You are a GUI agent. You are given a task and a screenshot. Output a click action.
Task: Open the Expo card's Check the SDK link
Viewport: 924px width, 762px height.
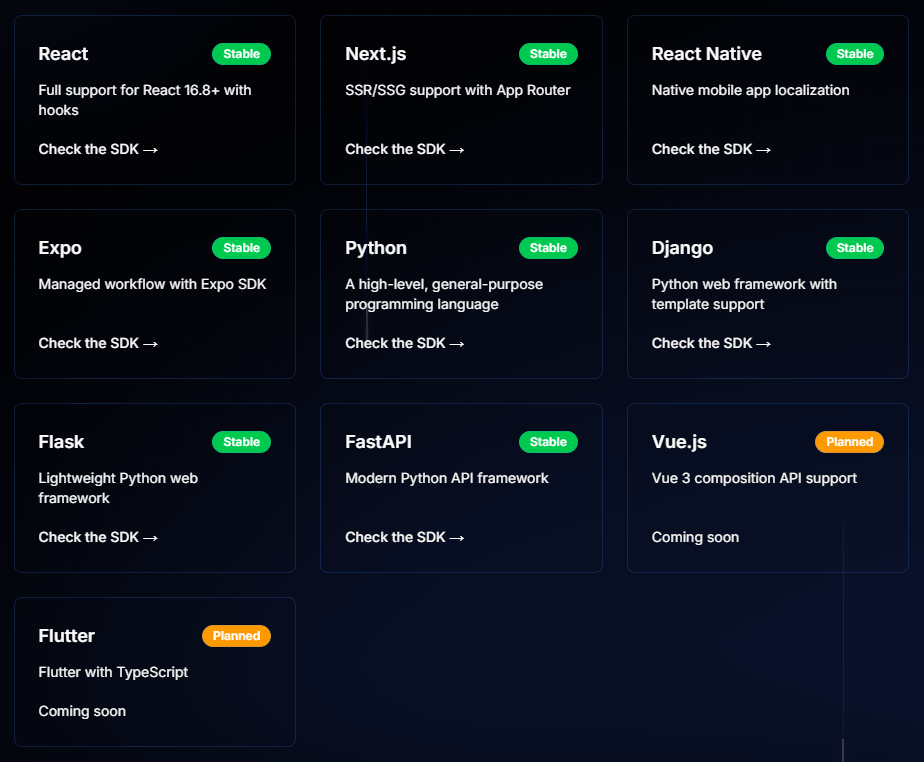coord(98,343)
